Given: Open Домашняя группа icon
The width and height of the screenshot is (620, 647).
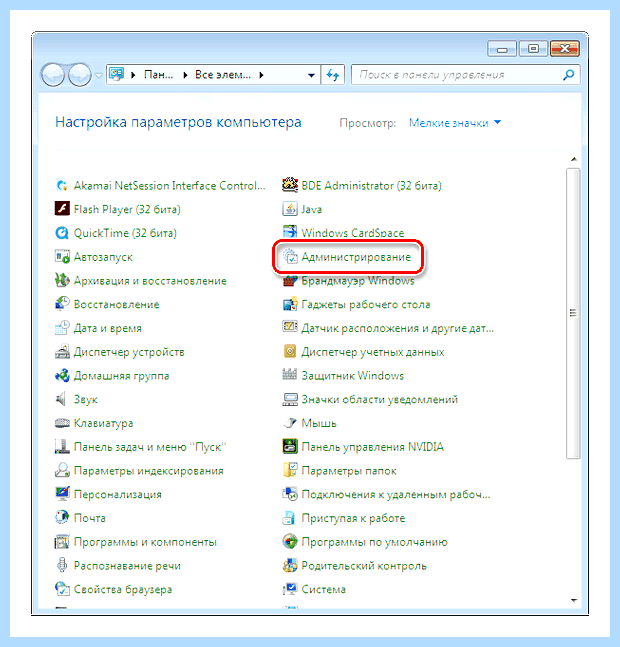Looking at the screenshot, I should tap(62, 375).
